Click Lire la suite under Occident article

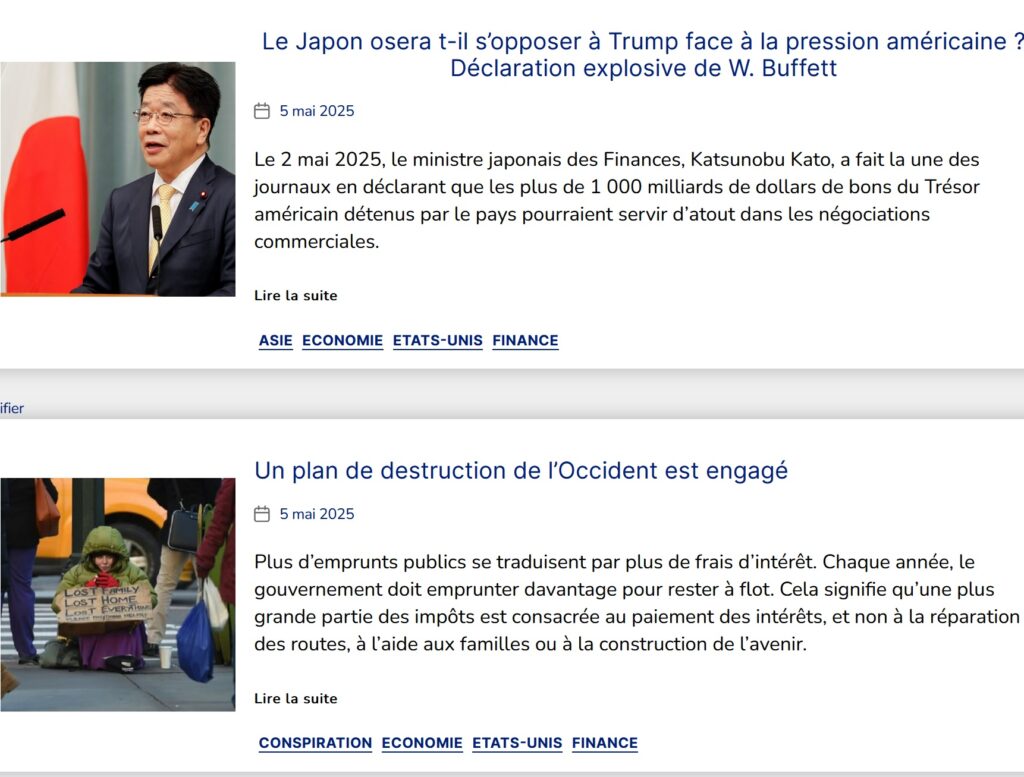pos(296,698)
